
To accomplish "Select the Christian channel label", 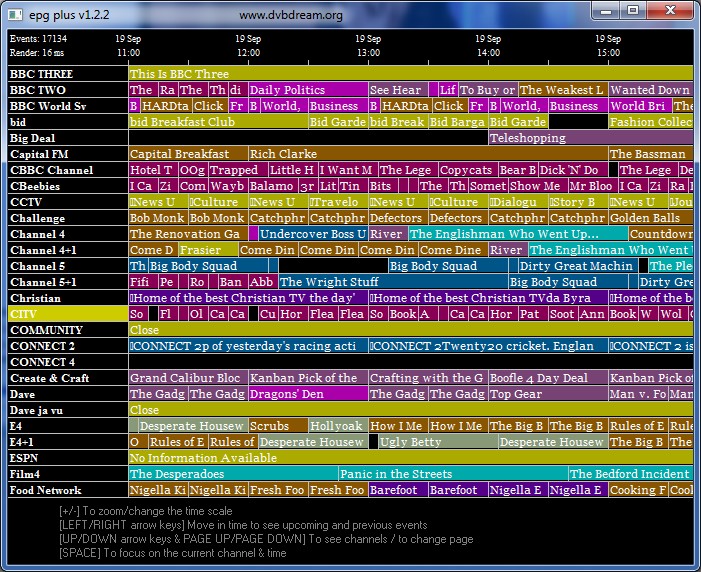I will (68, 298).
